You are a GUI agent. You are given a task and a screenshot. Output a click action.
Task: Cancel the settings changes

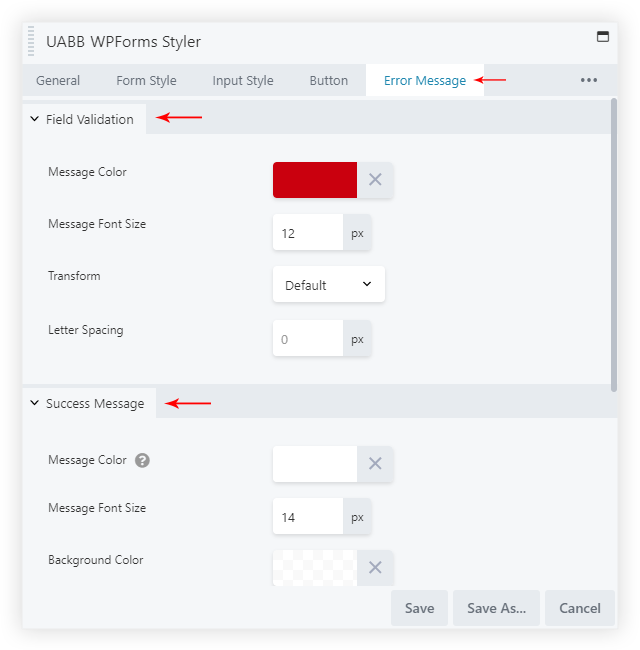coord(580,608)
